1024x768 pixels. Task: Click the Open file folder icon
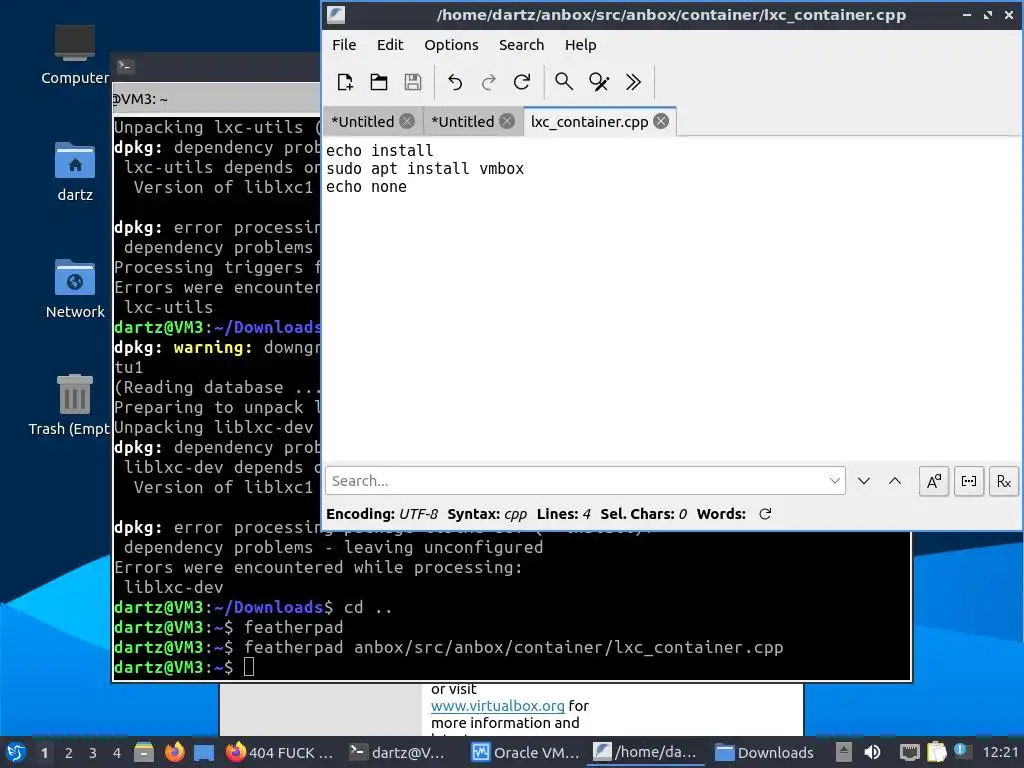tap(379, 82)
